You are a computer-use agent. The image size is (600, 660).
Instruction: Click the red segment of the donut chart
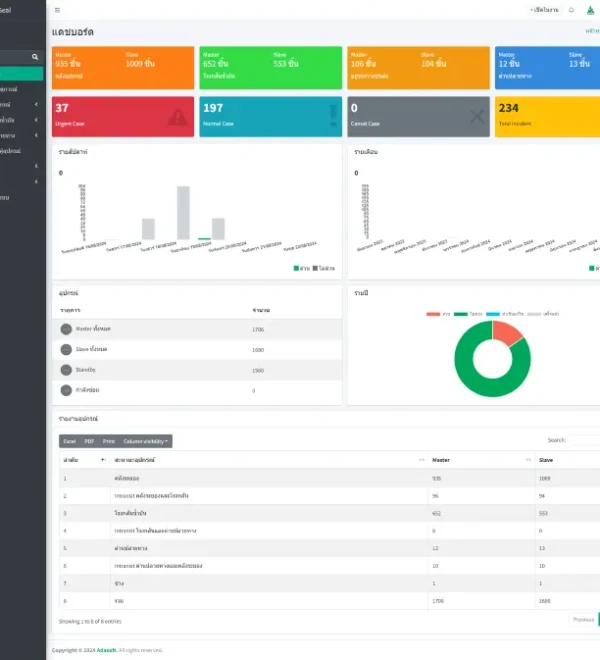click(505, 332)
